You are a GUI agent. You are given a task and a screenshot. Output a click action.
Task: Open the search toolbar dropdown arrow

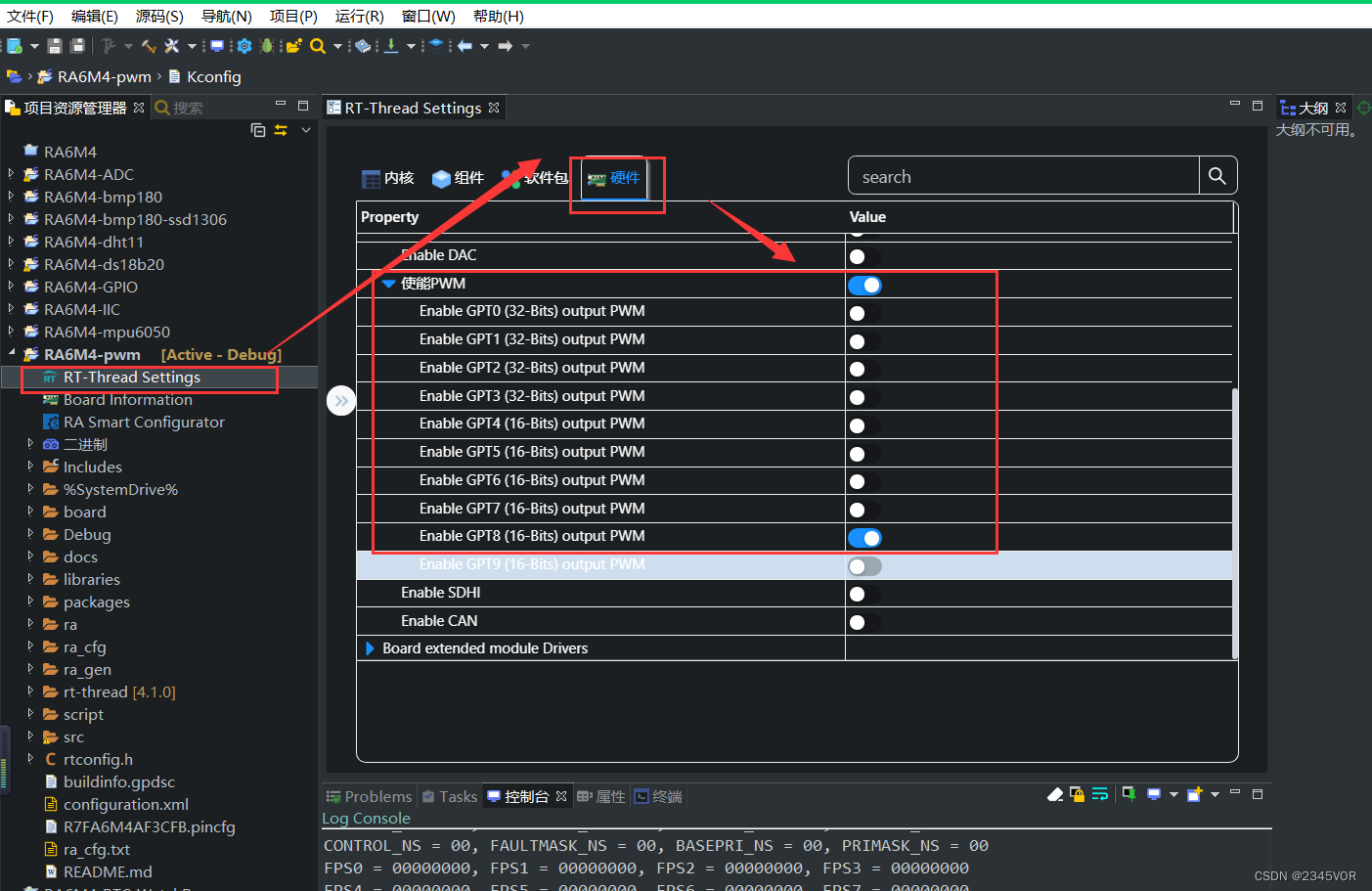[337, 46]
